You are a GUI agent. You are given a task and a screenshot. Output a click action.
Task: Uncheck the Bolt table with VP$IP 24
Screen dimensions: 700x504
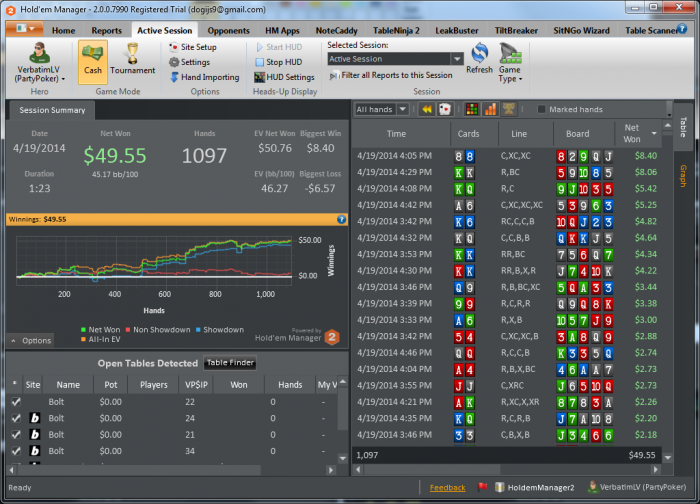point(16,418)
